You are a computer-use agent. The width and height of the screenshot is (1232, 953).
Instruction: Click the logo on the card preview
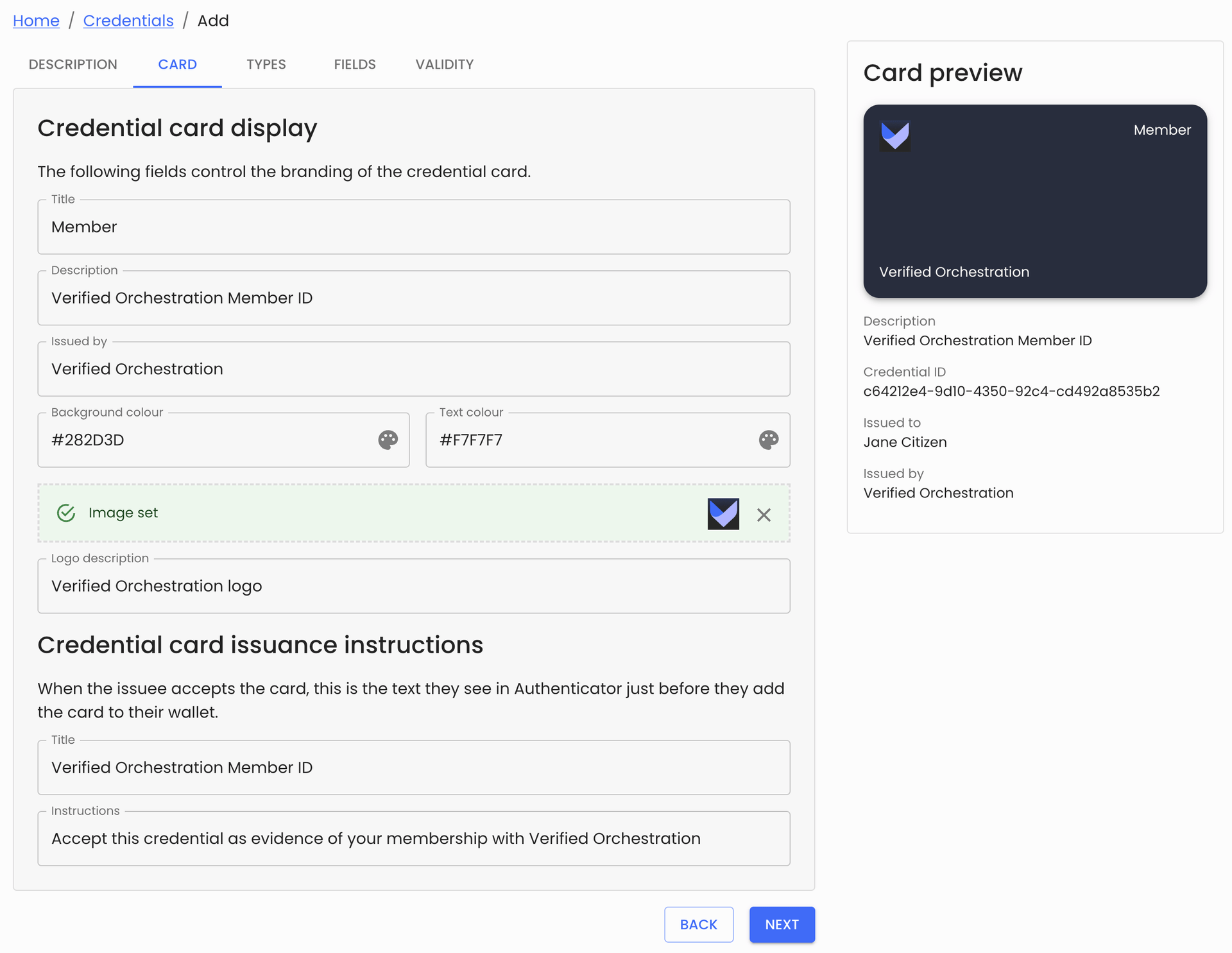tap(894, 136)
